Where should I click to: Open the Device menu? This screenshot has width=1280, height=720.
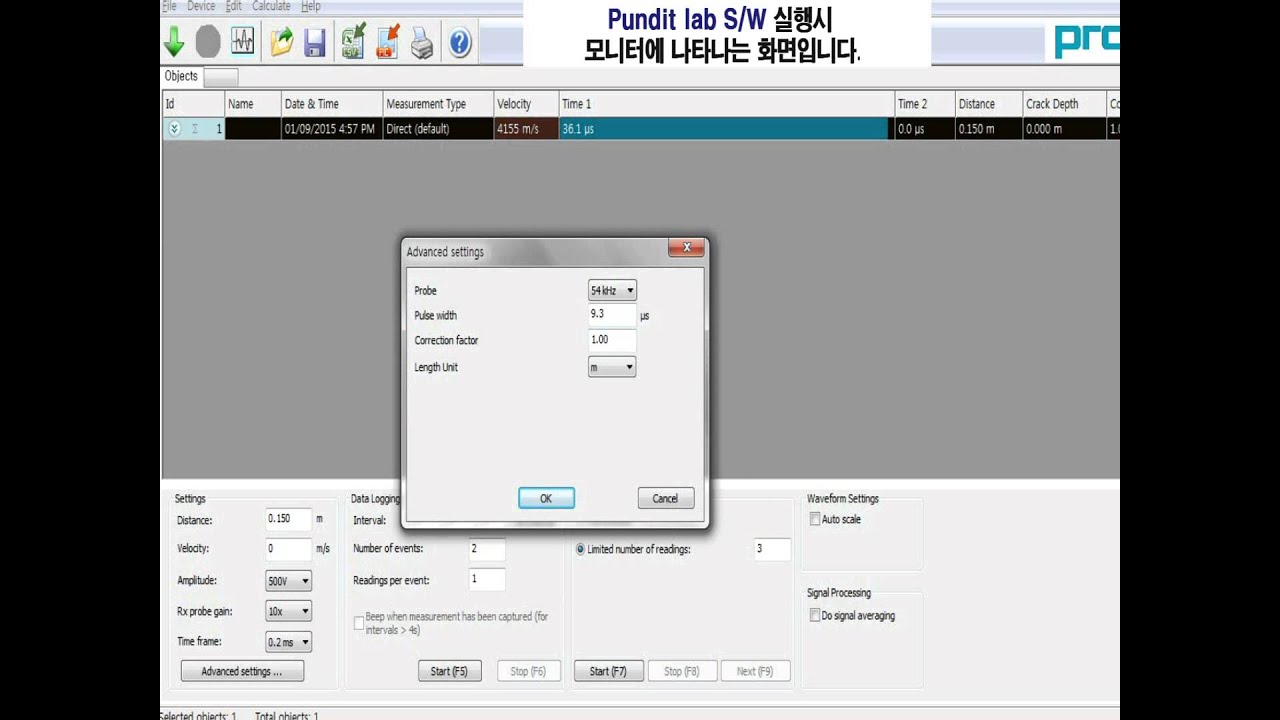point(201,6)
